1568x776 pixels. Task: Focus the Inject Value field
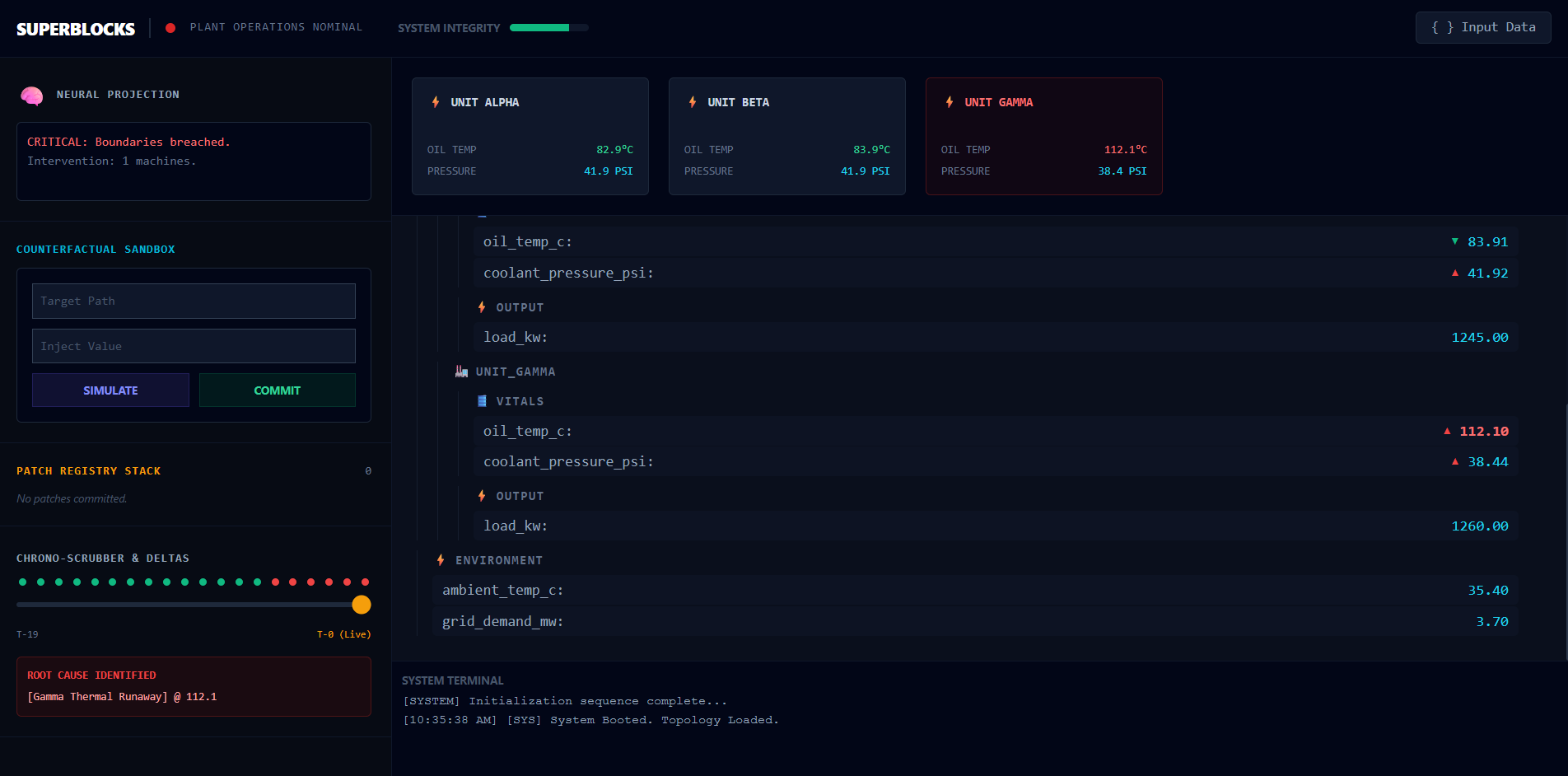pyautogui.click(x=194, y=346)
